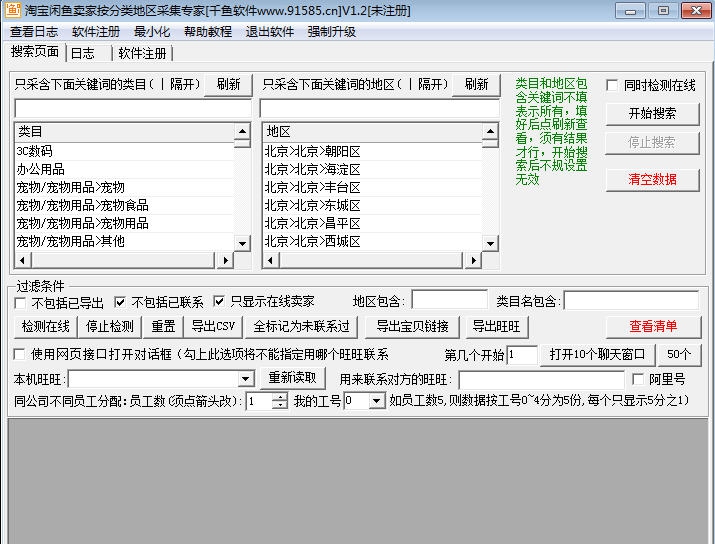The height and width of the screenshot is (544, 715).
Task: Click the 开始搜索 button
Action: click(x=652, y=114)
